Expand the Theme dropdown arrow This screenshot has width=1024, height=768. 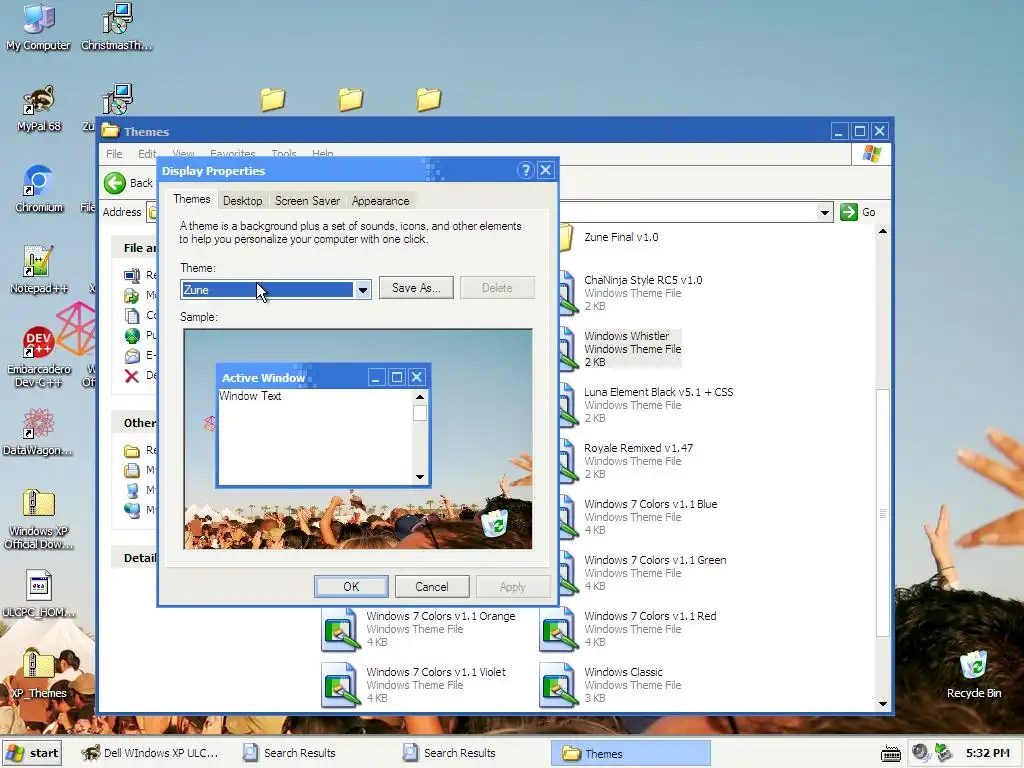362,290
